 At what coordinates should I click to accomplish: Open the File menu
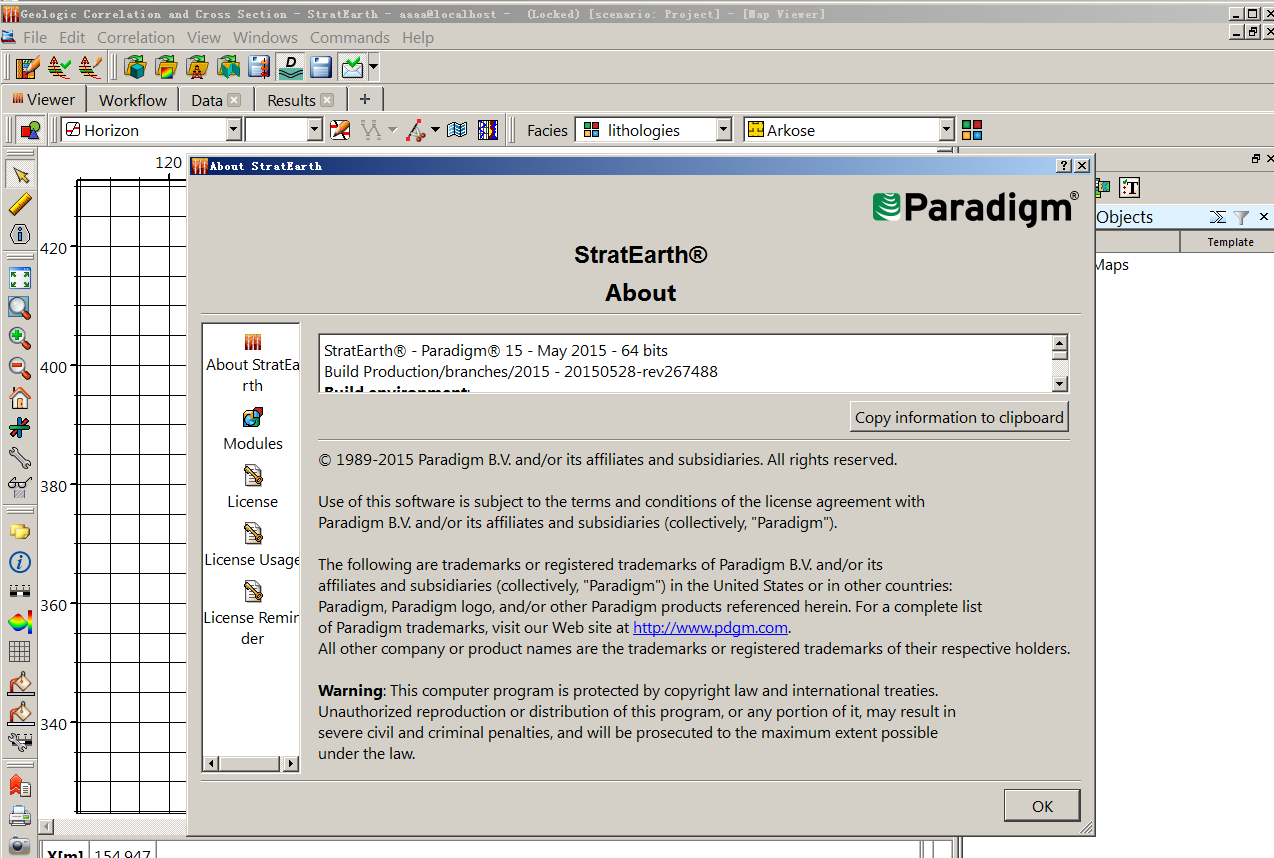(35, 37)
